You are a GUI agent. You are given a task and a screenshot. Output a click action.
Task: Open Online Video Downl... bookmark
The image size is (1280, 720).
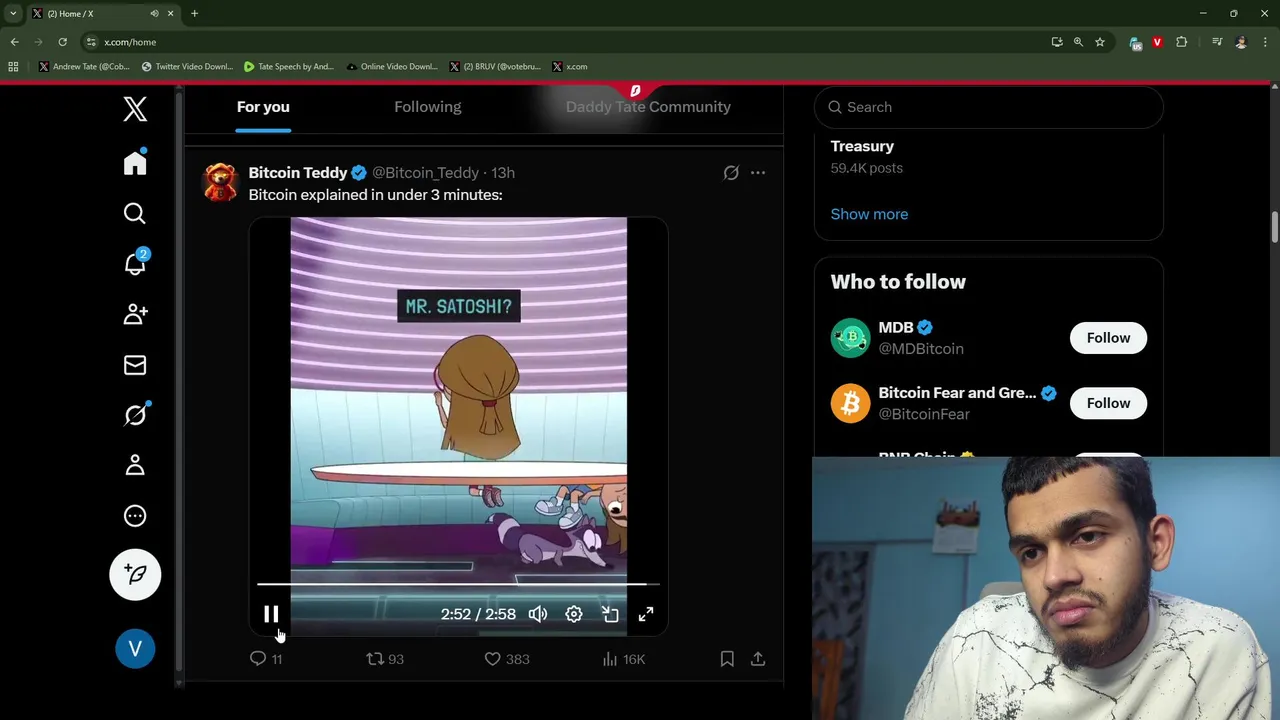click(x=392, y=67)
